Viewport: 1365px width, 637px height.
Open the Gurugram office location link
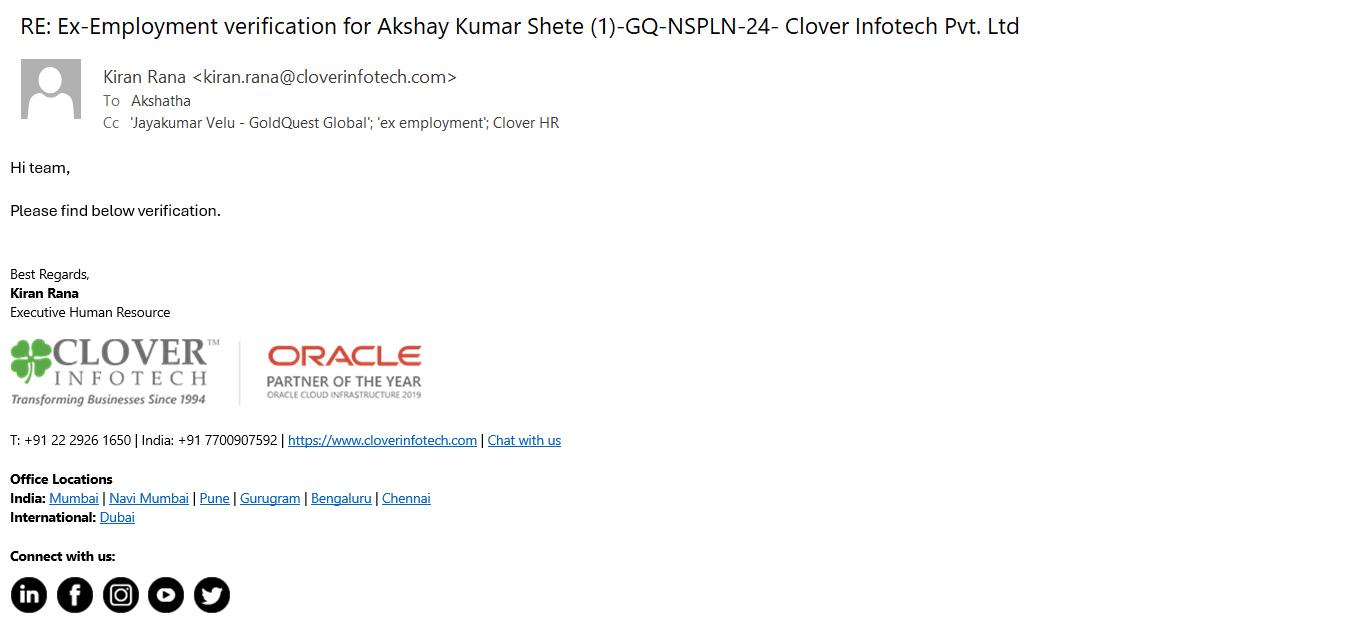pos(270,499)
